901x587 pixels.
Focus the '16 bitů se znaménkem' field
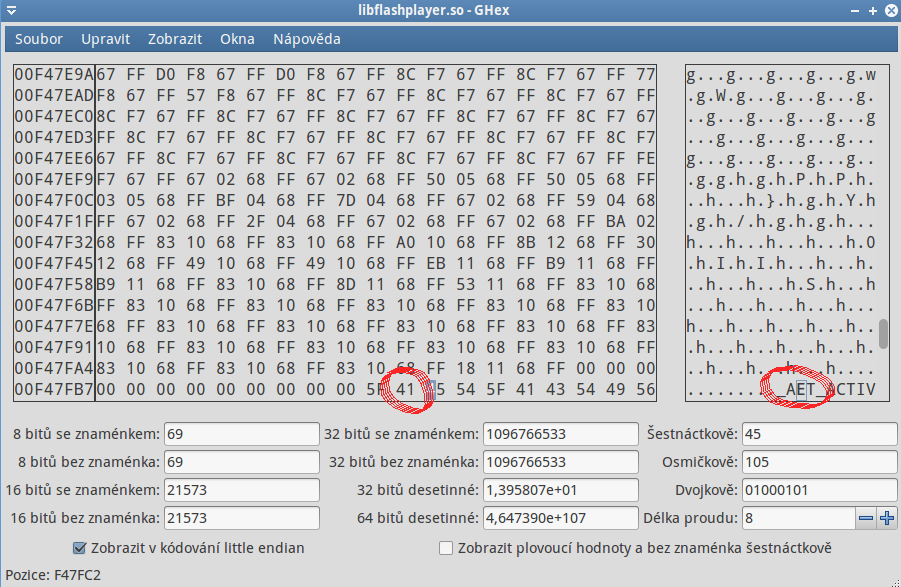241,491
